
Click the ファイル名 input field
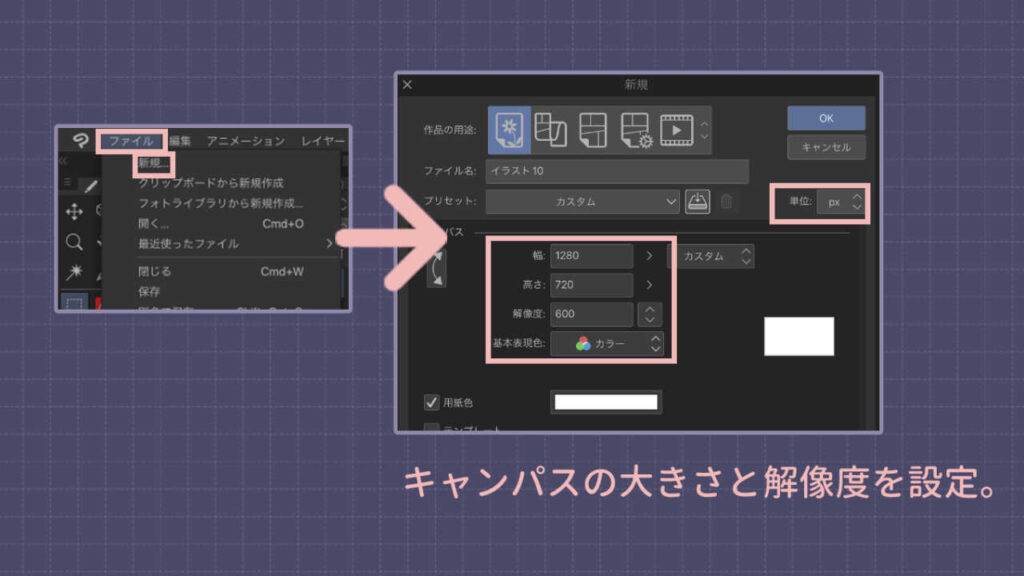pyautogui.click(x=617, y=171)
